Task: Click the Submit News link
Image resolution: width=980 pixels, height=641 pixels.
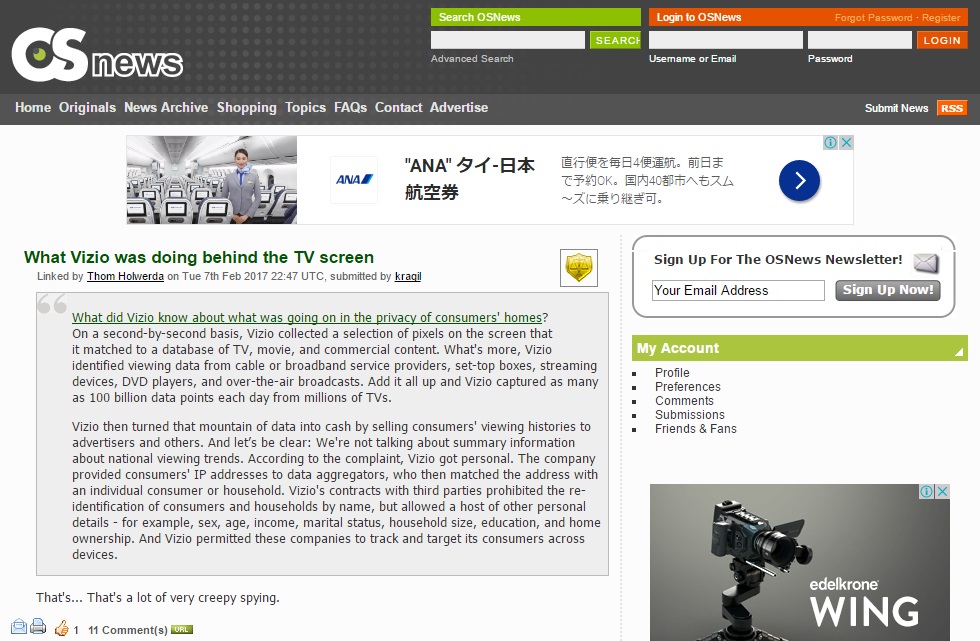Action: point(896,108)
